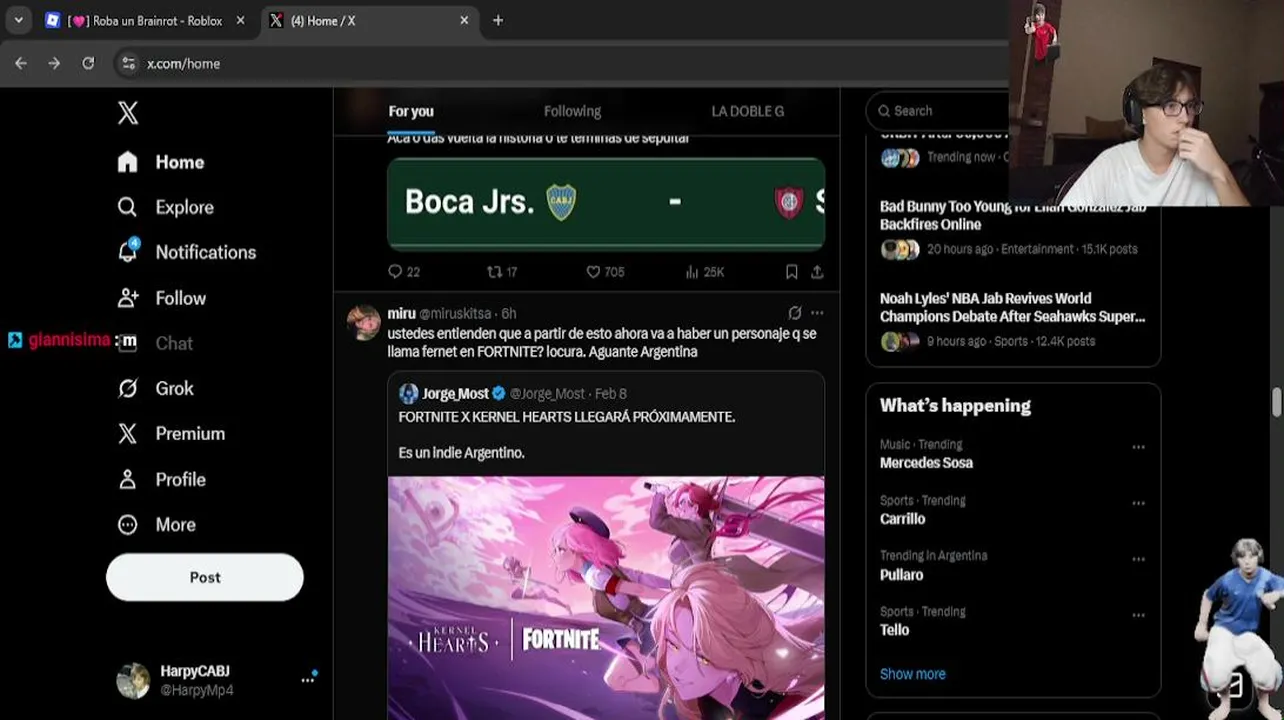Reply to the Boca Jrs. post

pyautogui.click(x=403, y=272)
